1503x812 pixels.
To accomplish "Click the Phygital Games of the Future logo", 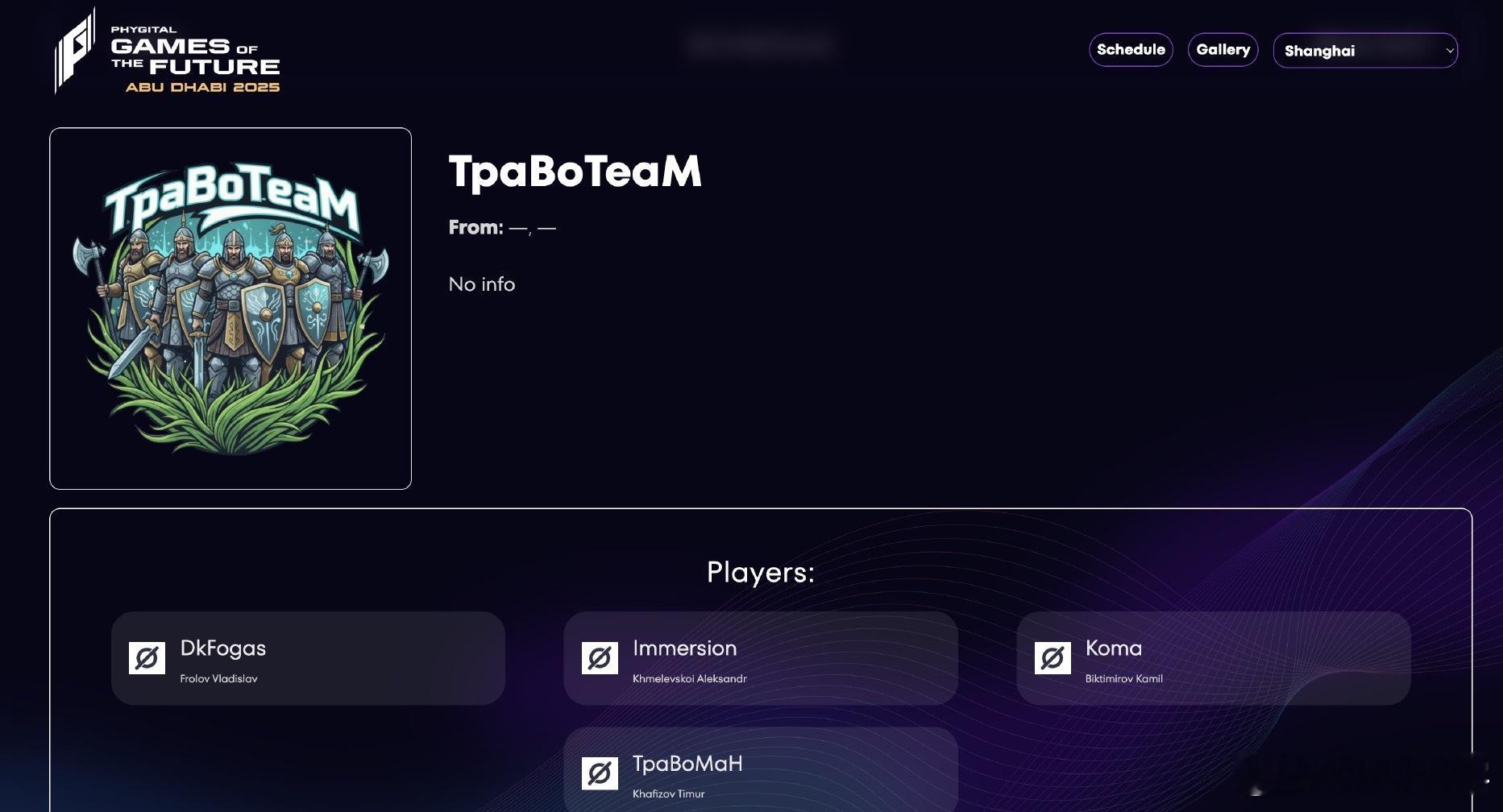I will 167,51.
